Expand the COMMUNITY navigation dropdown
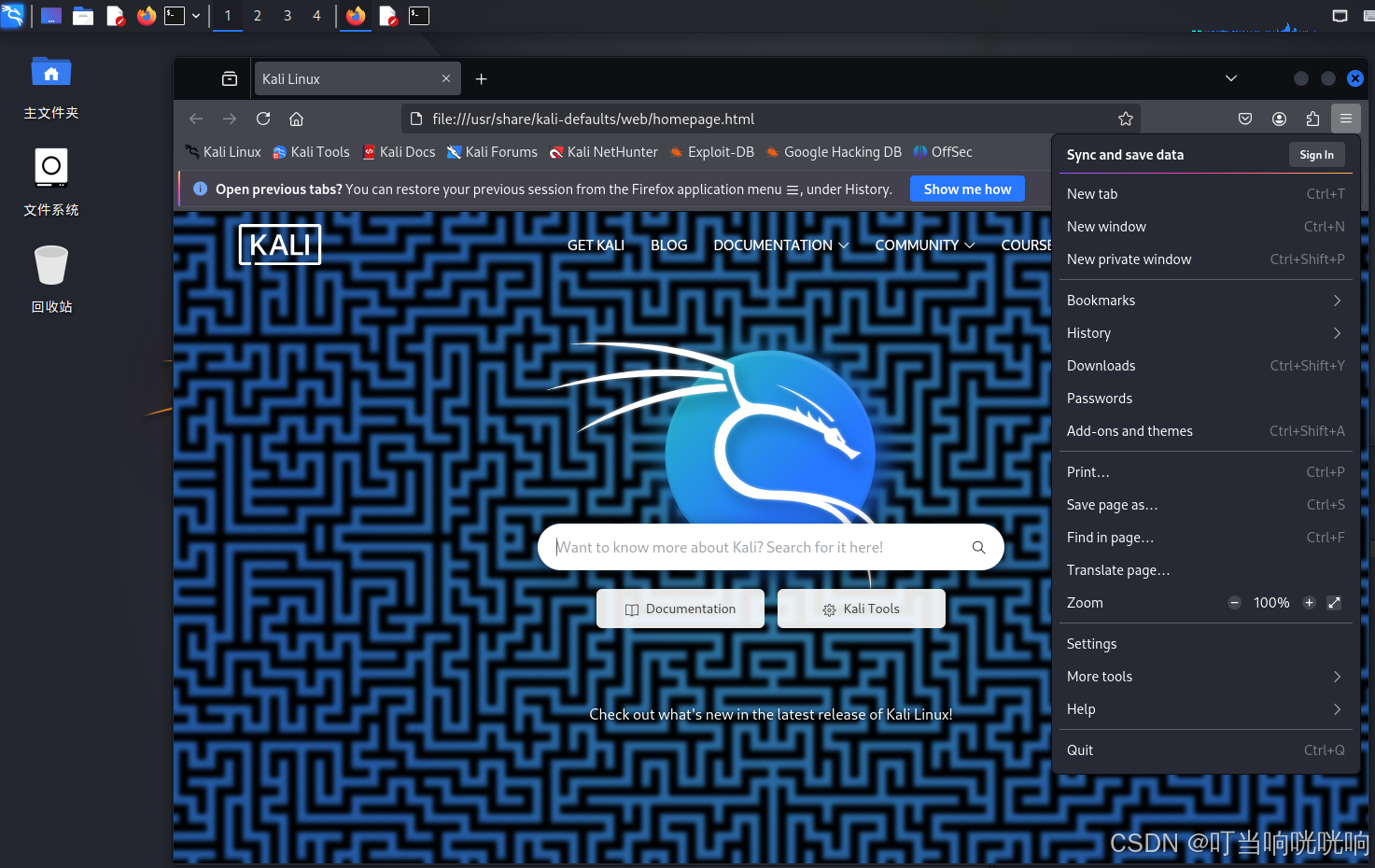The width and height of the screenshot is (1375, 868). point(925,245)
